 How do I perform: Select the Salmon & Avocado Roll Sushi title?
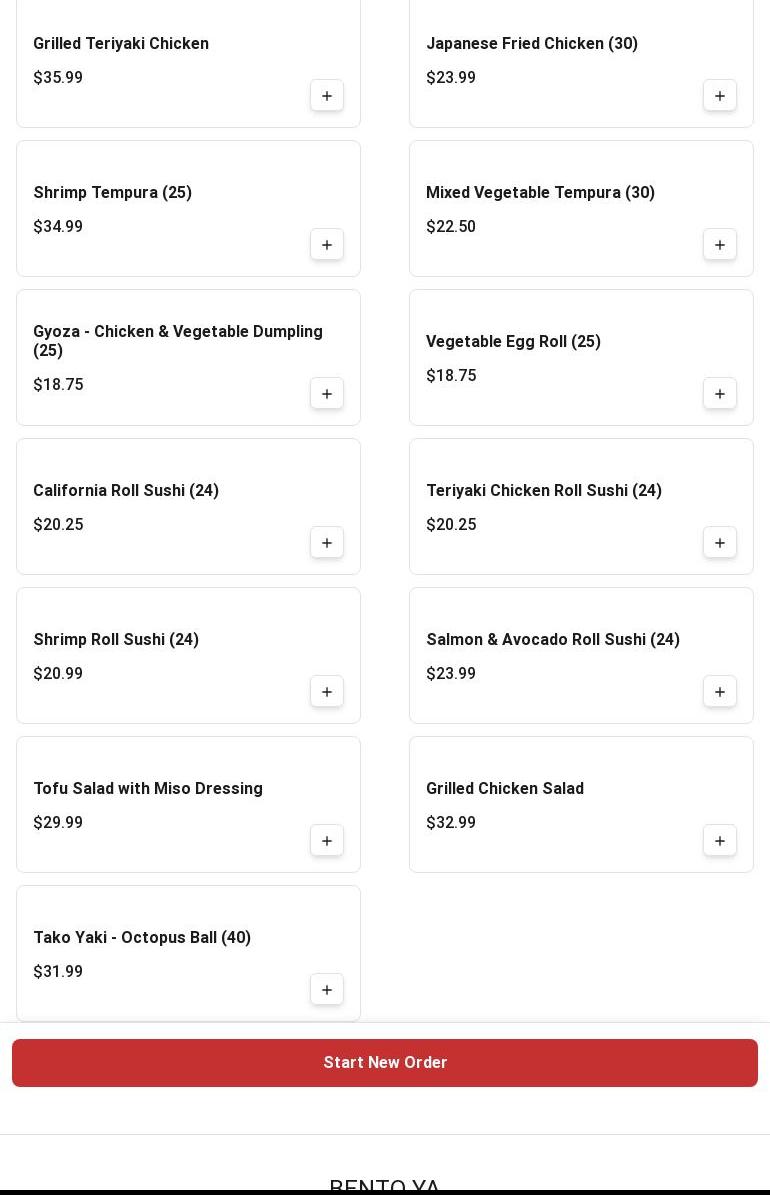pos(553,639)
